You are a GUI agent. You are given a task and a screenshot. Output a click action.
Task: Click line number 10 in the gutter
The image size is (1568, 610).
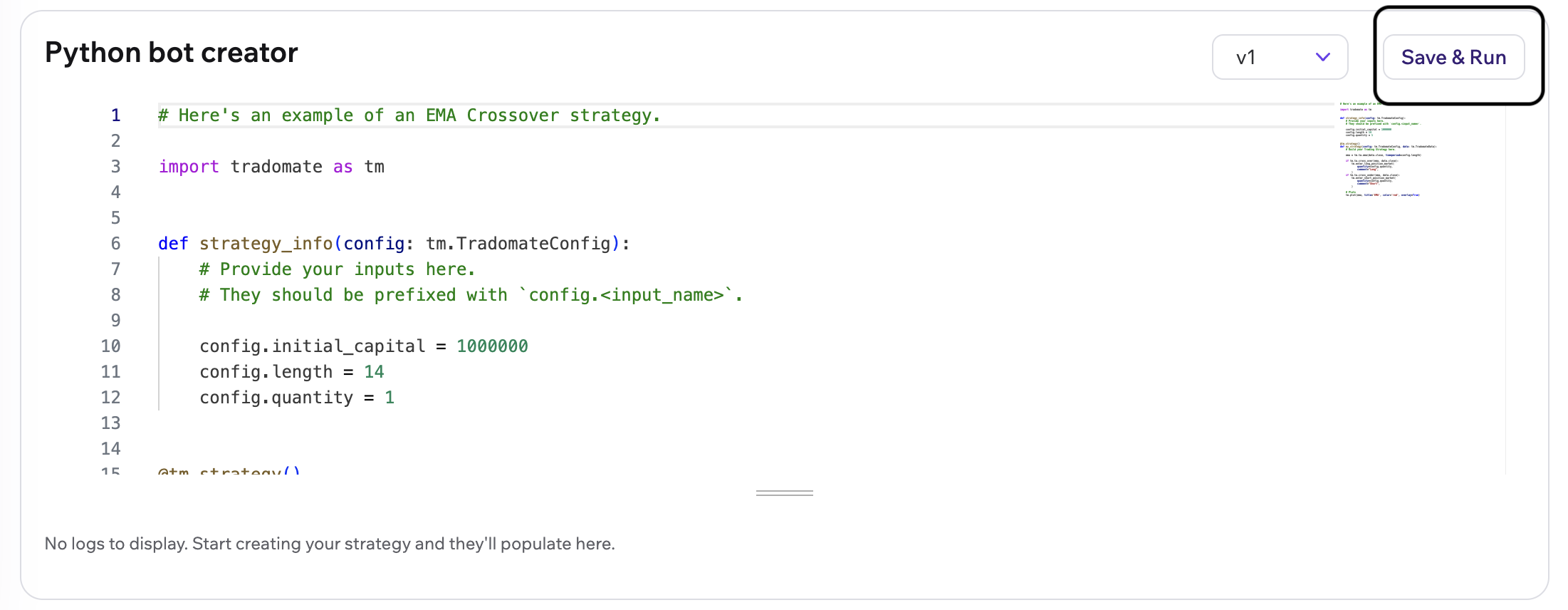110,346
